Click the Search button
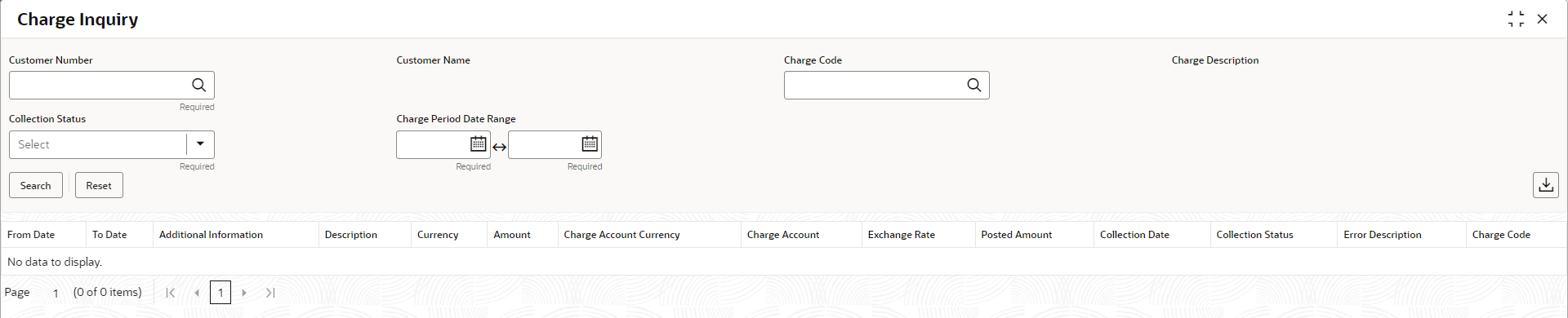The width and height of the screenshot is (1568, 318). click(35, 185)
